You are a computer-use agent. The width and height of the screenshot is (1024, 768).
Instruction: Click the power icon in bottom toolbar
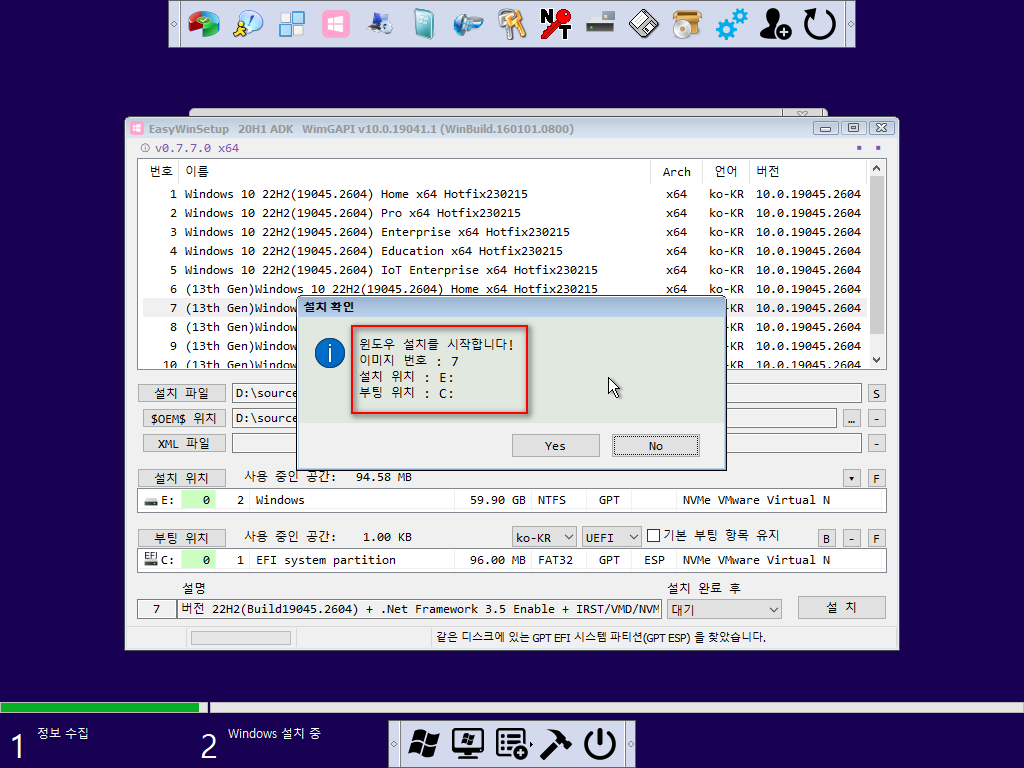click(600, 743)
